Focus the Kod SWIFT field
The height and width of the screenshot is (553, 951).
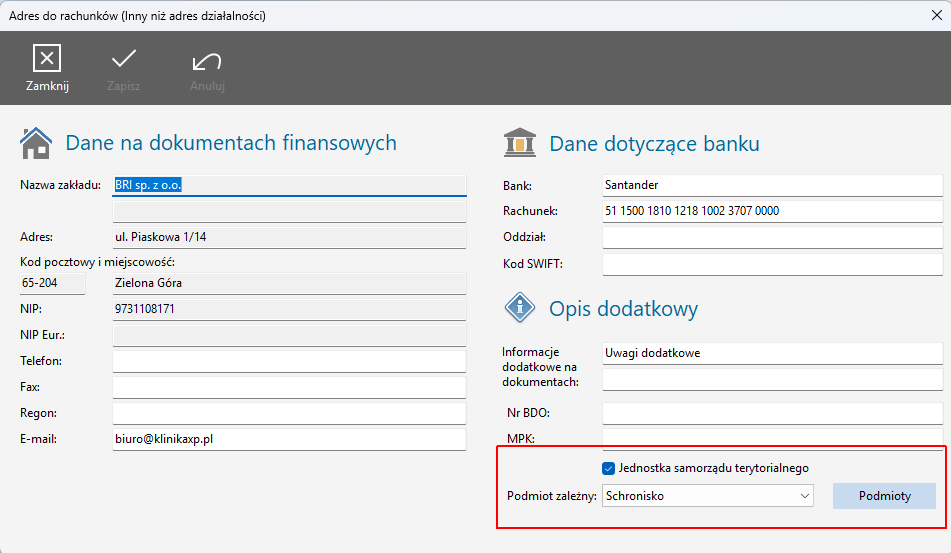(772, 263)
